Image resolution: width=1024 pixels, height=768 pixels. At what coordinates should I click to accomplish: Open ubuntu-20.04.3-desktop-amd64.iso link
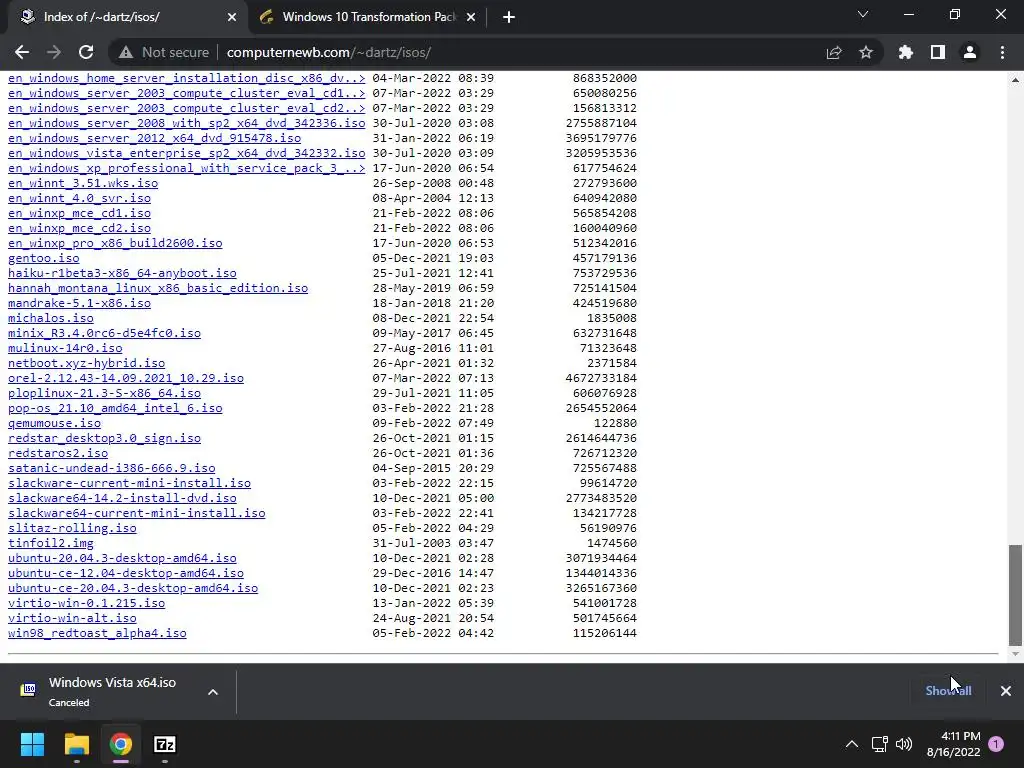click(x=122, y=559)
